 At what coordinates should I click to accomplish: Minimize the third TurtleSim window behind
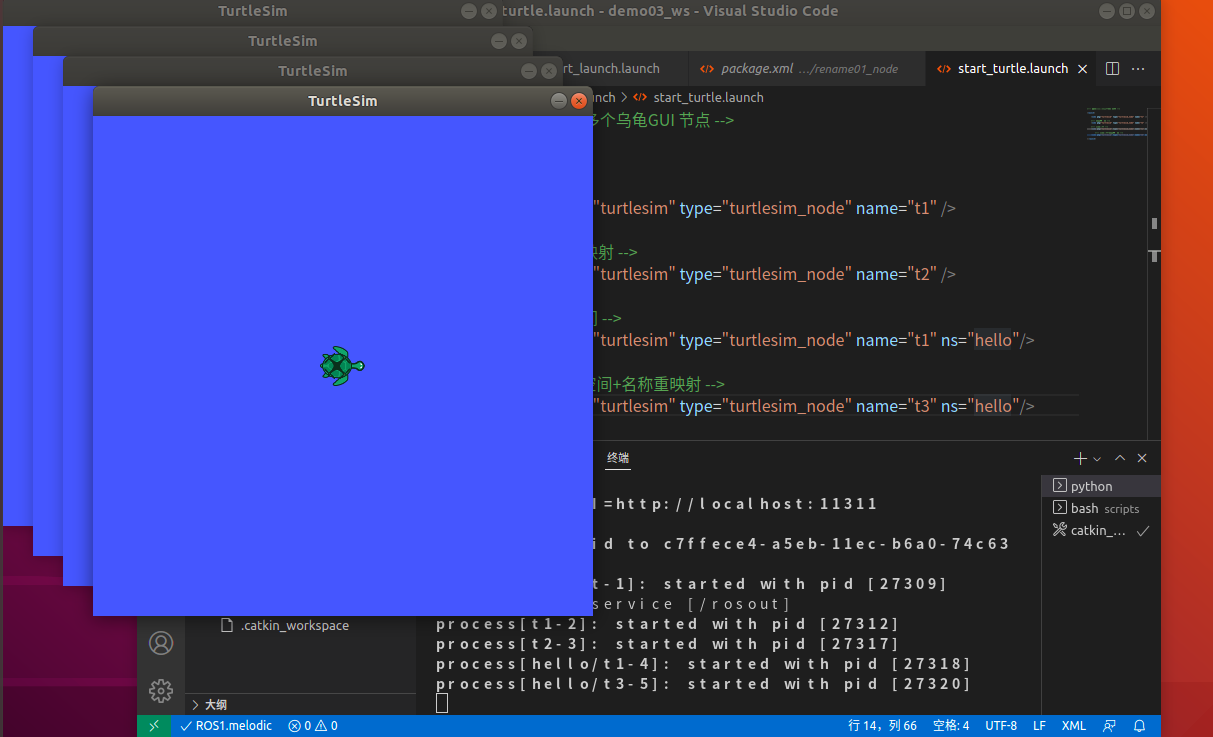click(499, 41)
